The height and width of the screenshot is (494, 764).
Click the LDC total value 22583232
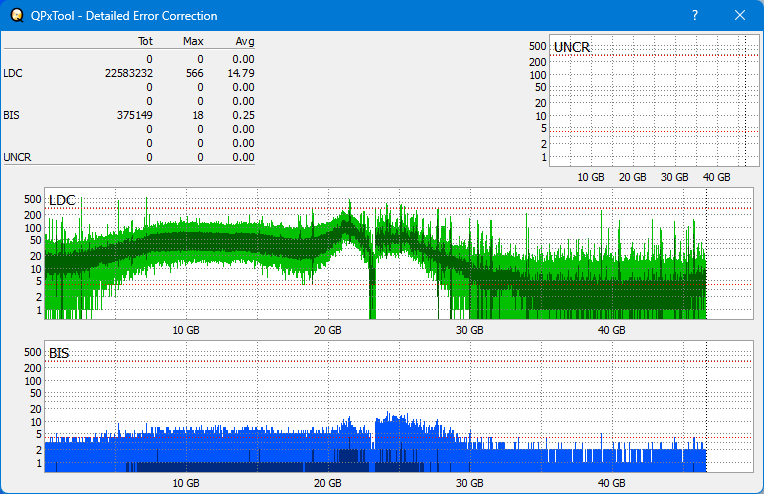[x=128, y=73]
